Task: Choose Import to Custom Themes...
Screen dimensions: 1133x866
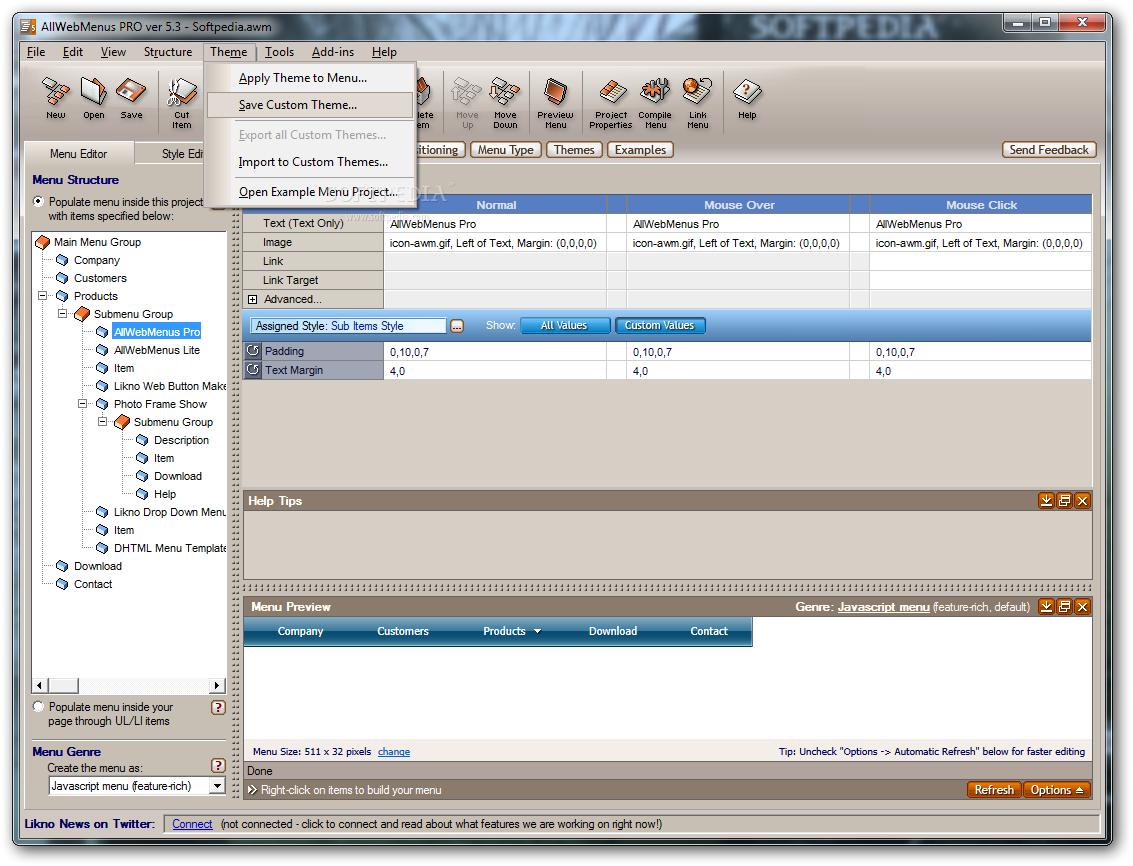Action: [x=311, y=162]
